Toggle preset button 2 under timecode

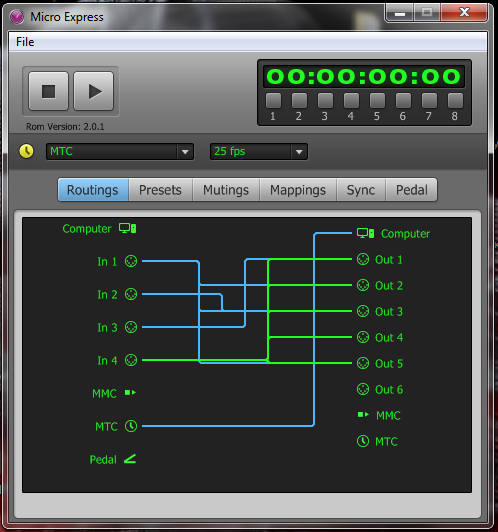[x=299, y=100]
